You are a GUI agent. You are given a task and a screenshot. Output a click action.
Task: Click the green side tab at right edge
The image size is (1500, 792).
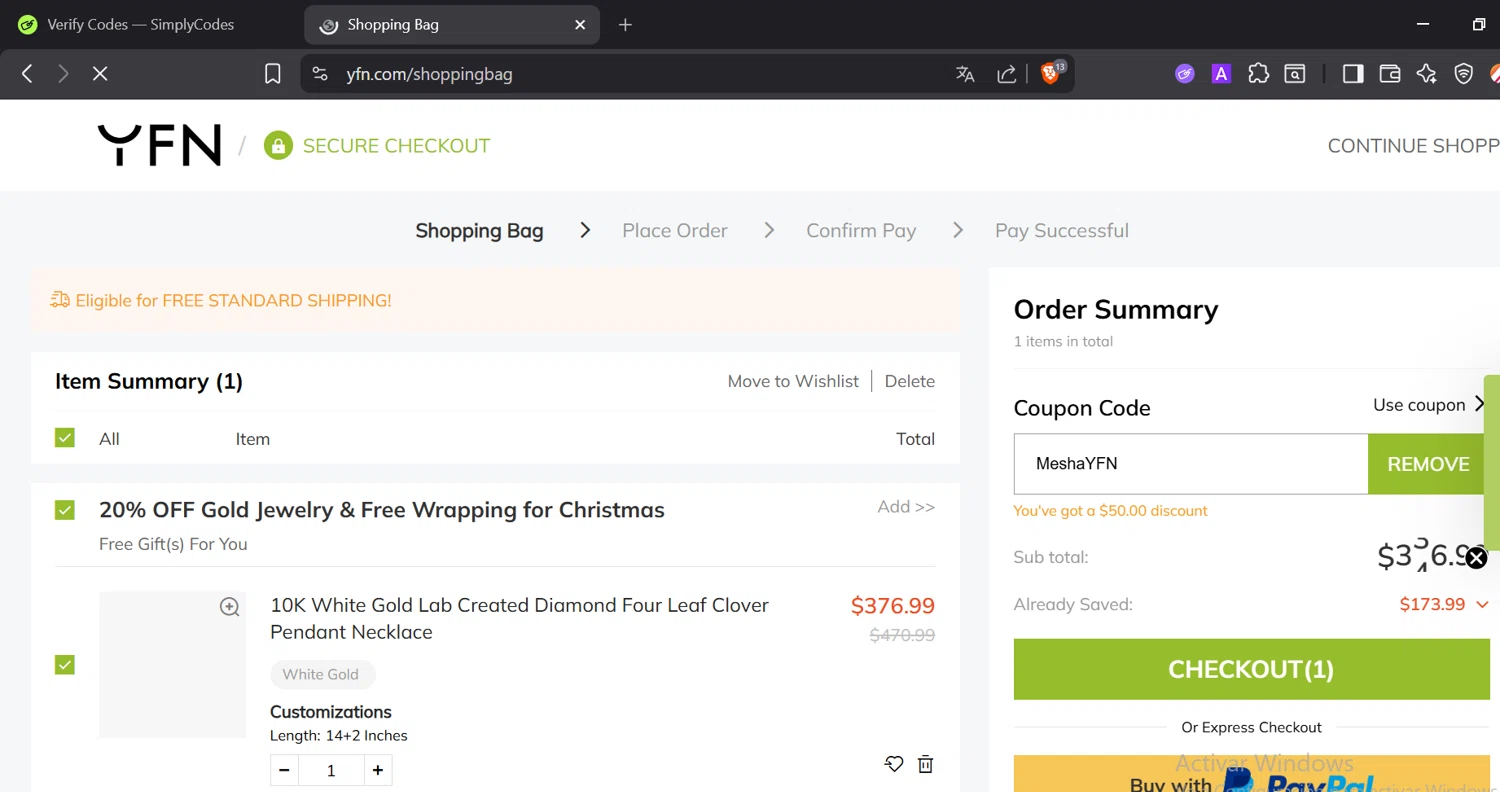click(x=1492, y=462)
